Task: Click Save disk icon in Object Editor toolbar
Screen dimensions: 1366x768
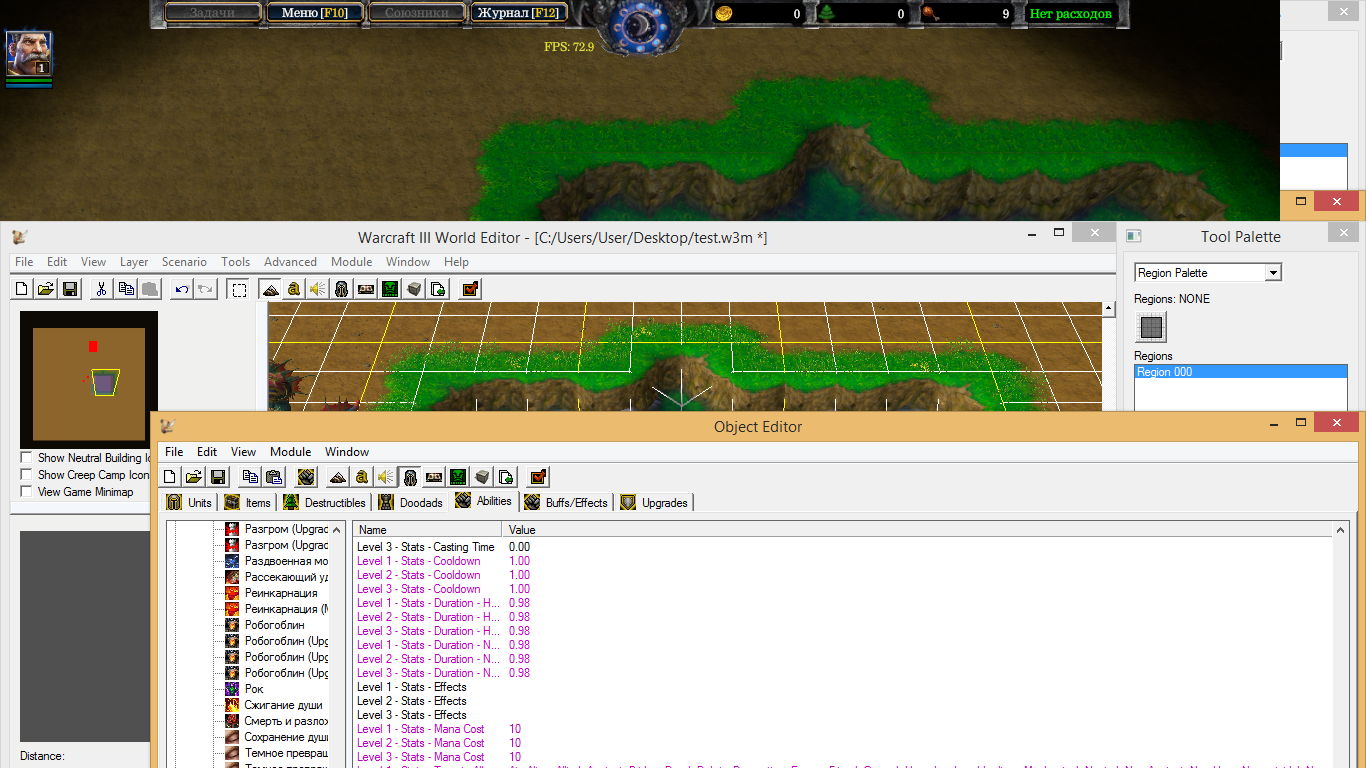Action: pos(218,477)
